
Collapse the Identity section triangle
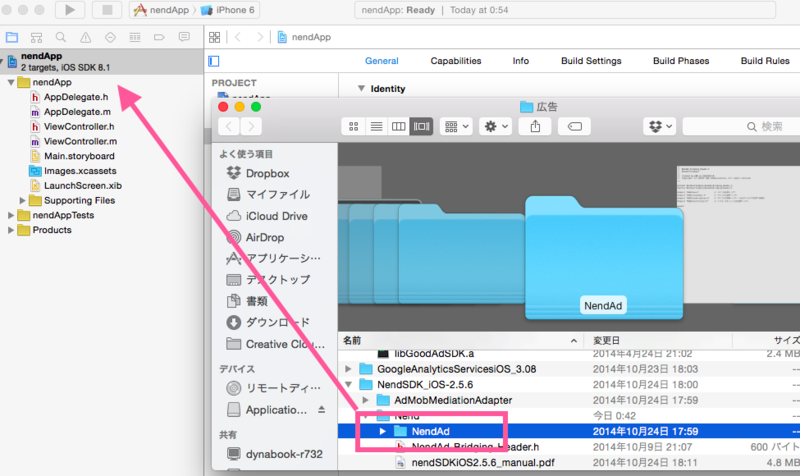pos(361,88)
